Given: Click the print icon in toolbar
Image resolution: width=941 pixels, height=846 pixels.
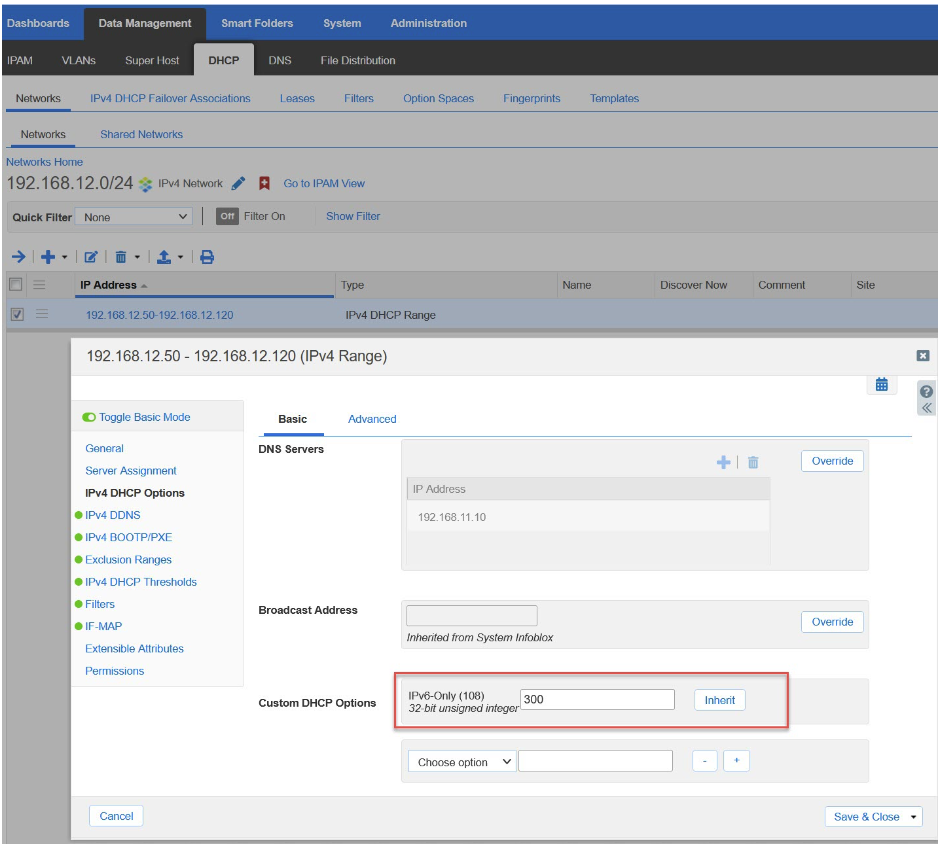Looking at the screenshot, I should tap(207, 257).
